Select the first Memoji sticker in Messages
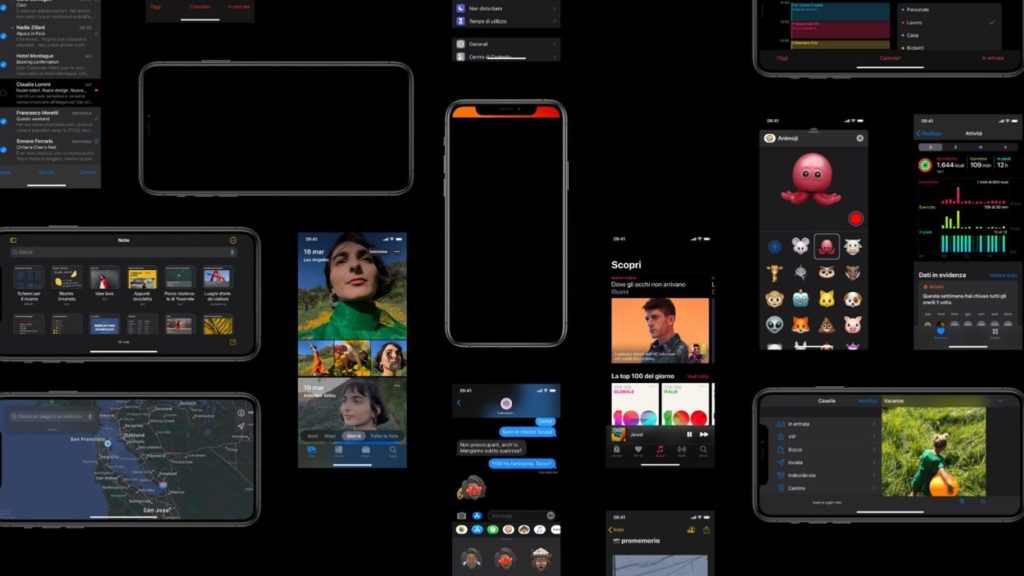1024x576 pixels. coord(471,558)
